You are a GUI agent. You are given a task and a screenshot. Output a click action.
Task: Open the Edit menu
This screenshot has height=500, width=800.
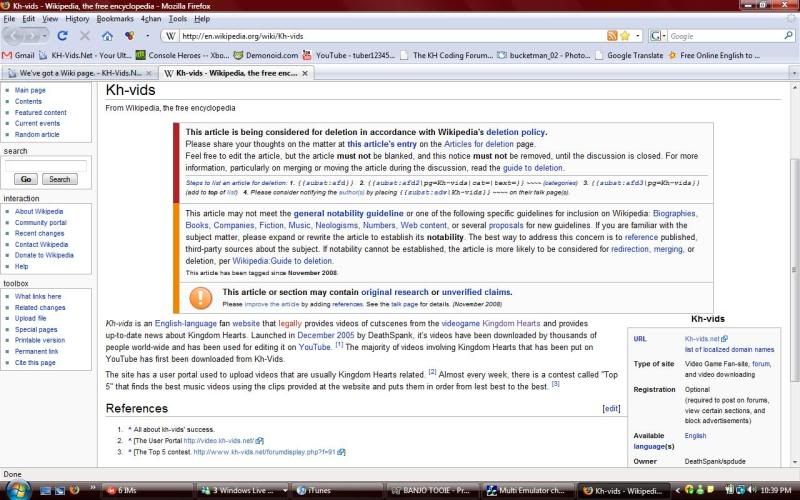click(x=29, y=19)
